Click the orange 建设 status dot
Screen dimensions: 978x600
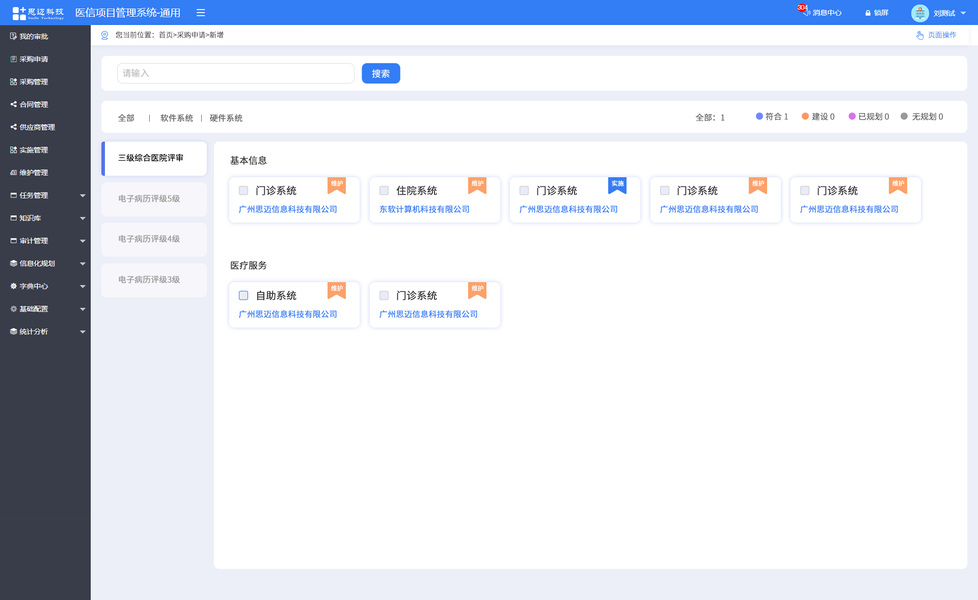[805, 117]
